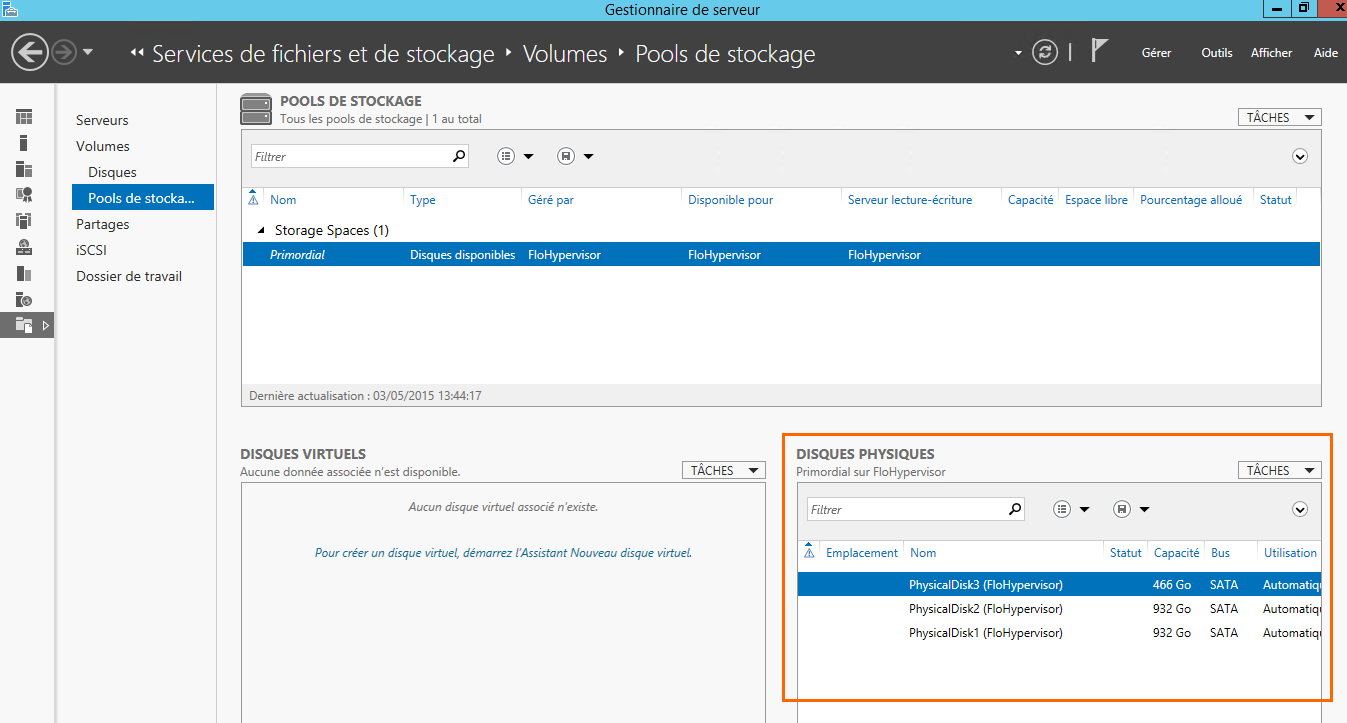
Task: Open TÂCHES dropdown for Disques physiques
Action: [1279, 471]
